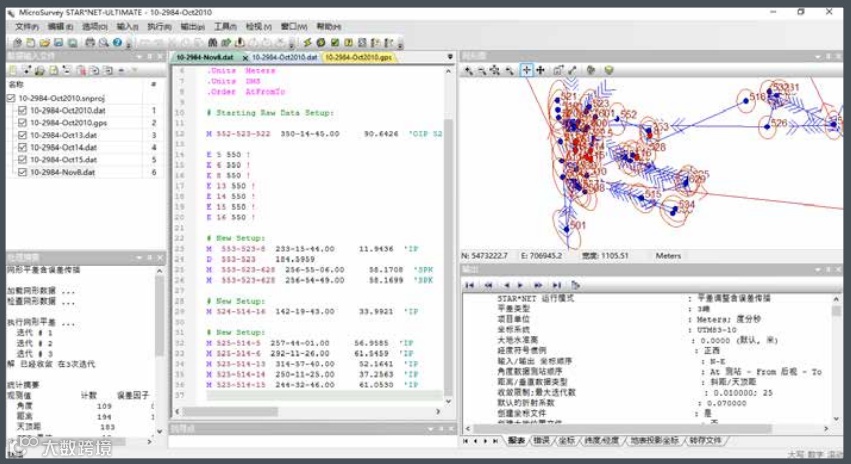Select the highlighted crosshair tool in plot toolbar
Image resolution: width=851 pixels, height=464 pixels.
pyautogui.click(x=526, y=70)
